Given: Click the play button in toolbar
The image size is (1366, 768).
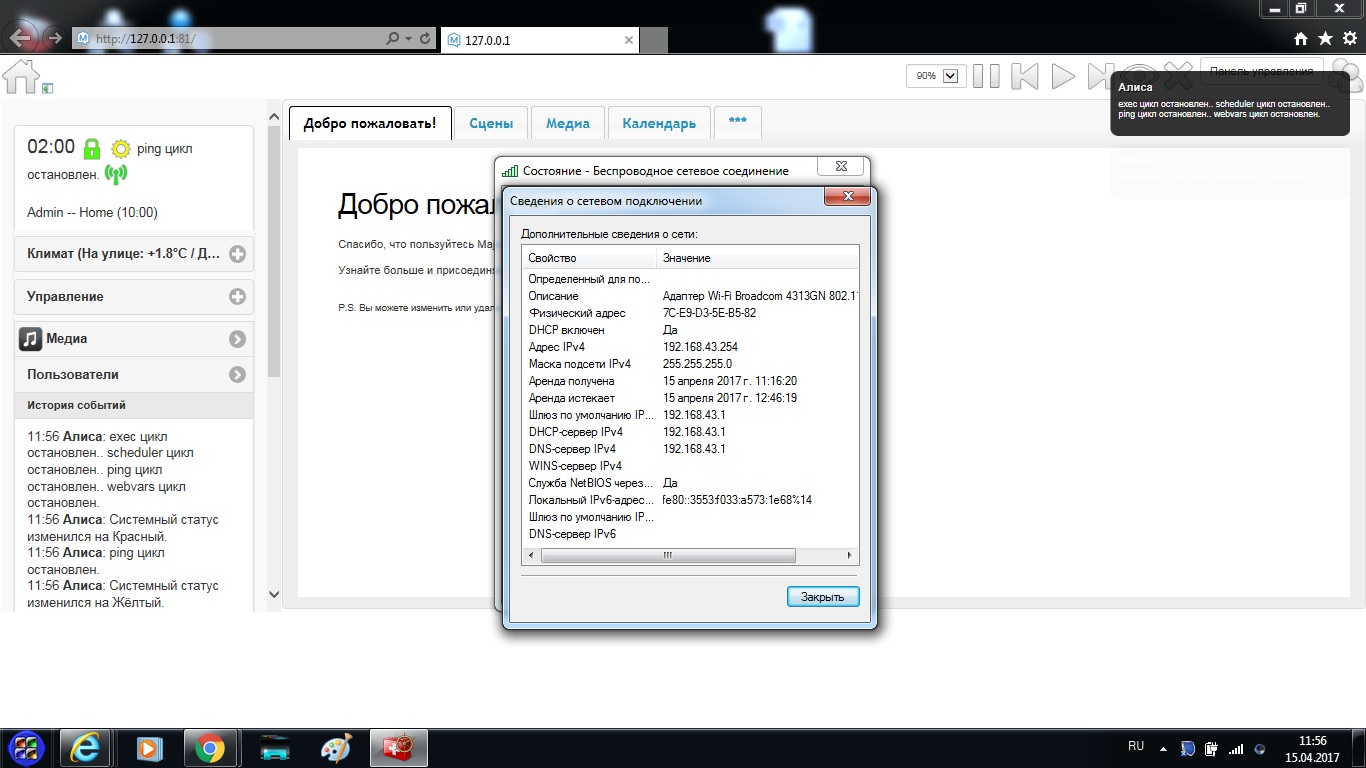Looking at the screenshot, I should coord(1063,76).
